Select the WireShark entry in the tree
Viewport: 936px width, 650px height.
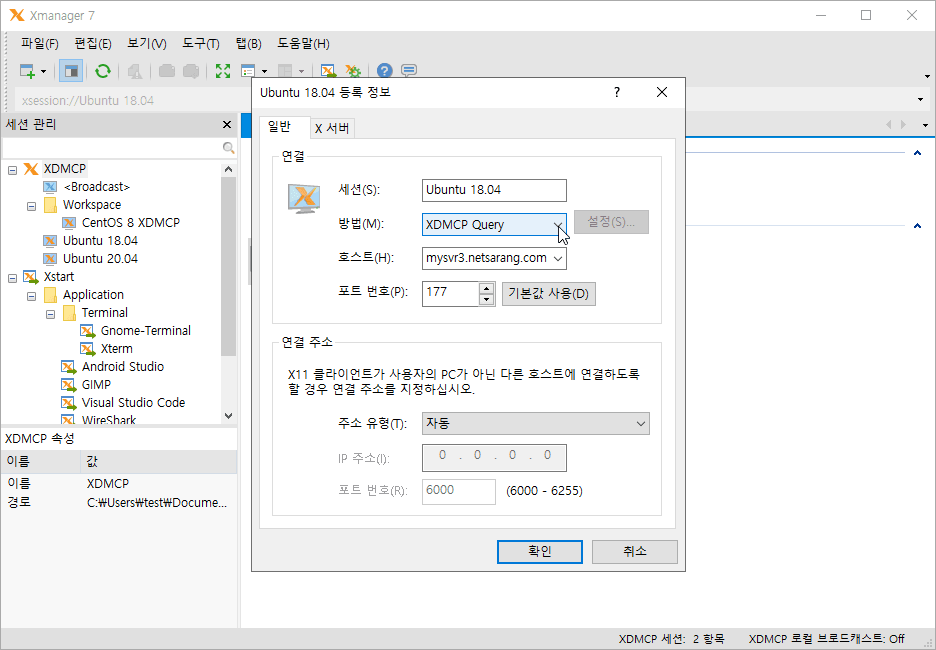click(x=109, y=420)
